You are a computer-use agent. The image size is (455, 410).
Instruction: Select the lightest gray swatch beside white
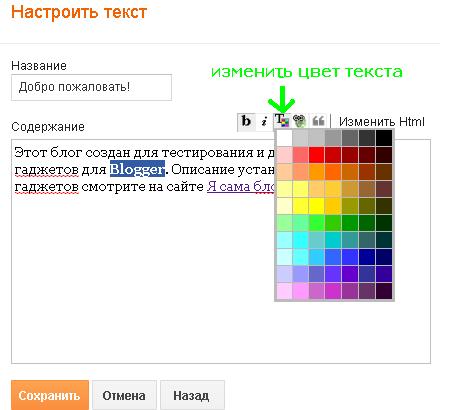coord(300,138)
